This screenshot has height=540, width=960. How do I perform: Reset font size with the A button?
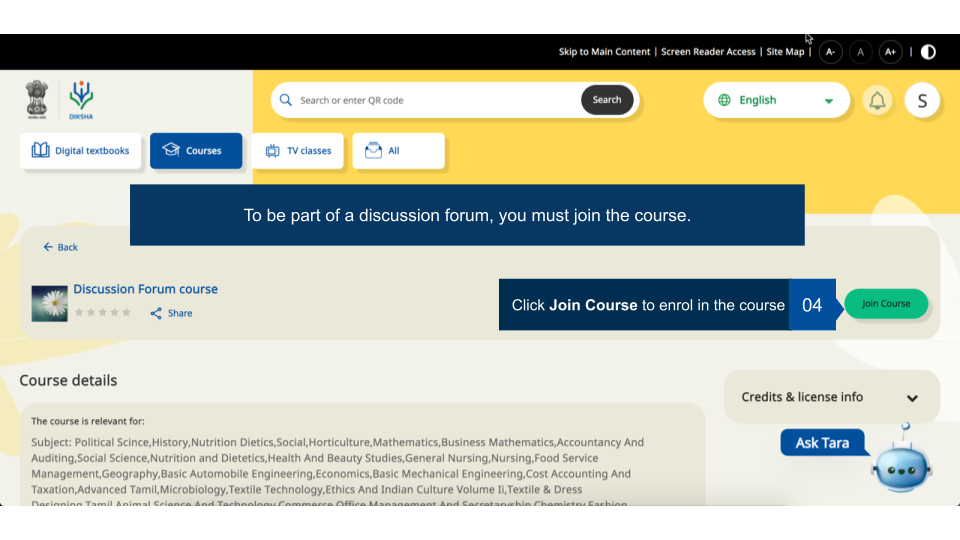click(860, 52)
